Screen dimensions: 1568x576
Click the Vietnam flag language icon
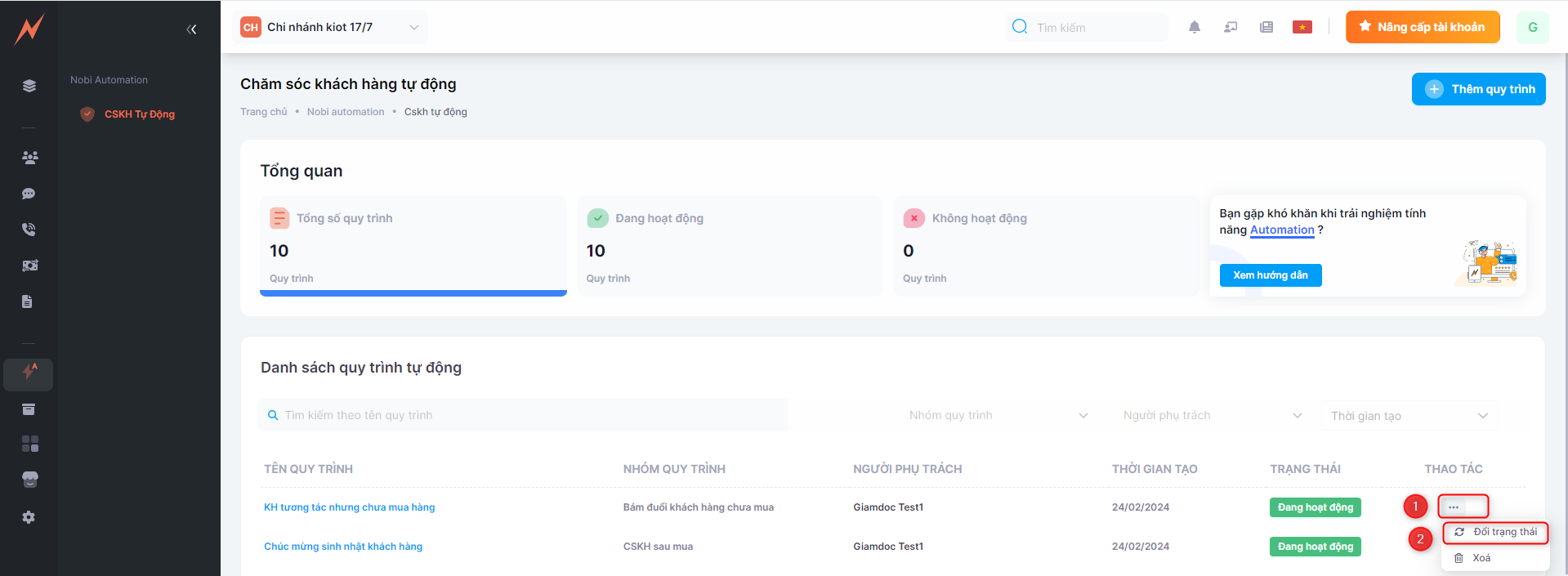point(1302,27)
